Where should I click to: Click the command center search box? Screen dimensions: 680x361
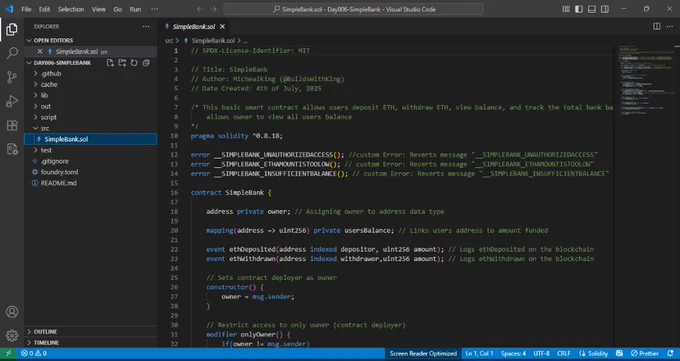(x=353, y=9)
